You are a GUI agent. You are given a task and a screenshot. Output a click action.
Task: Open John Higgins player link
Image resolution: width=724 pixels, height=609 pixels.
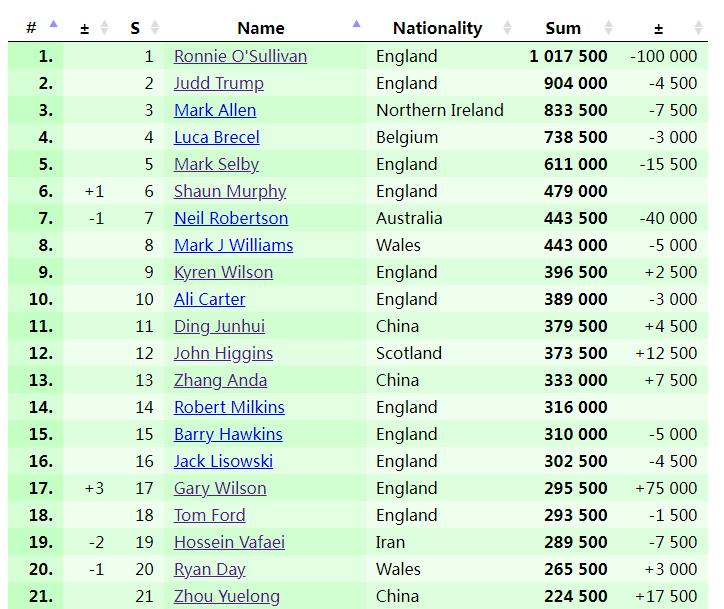pos(223,353)
